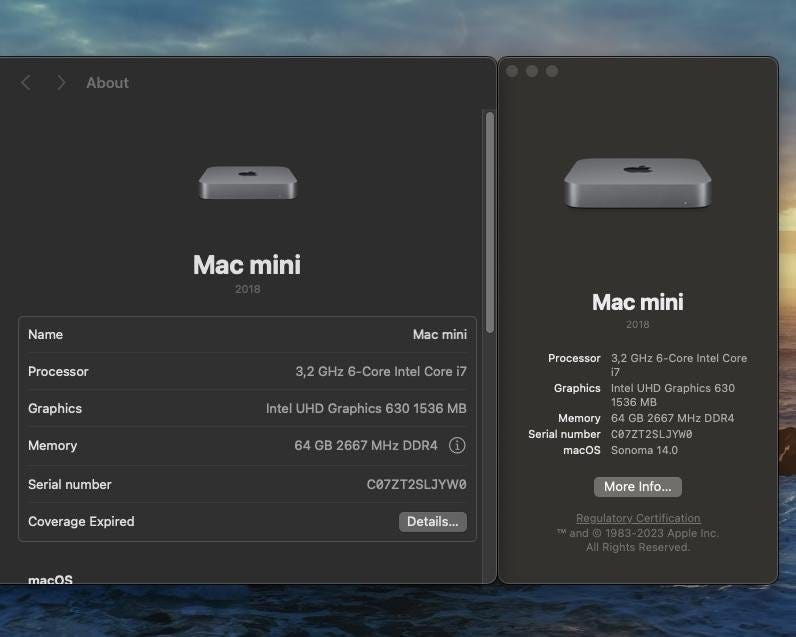
Task: Click the 'Memory' row label in About pane
Action: click(x=53, y=446)
